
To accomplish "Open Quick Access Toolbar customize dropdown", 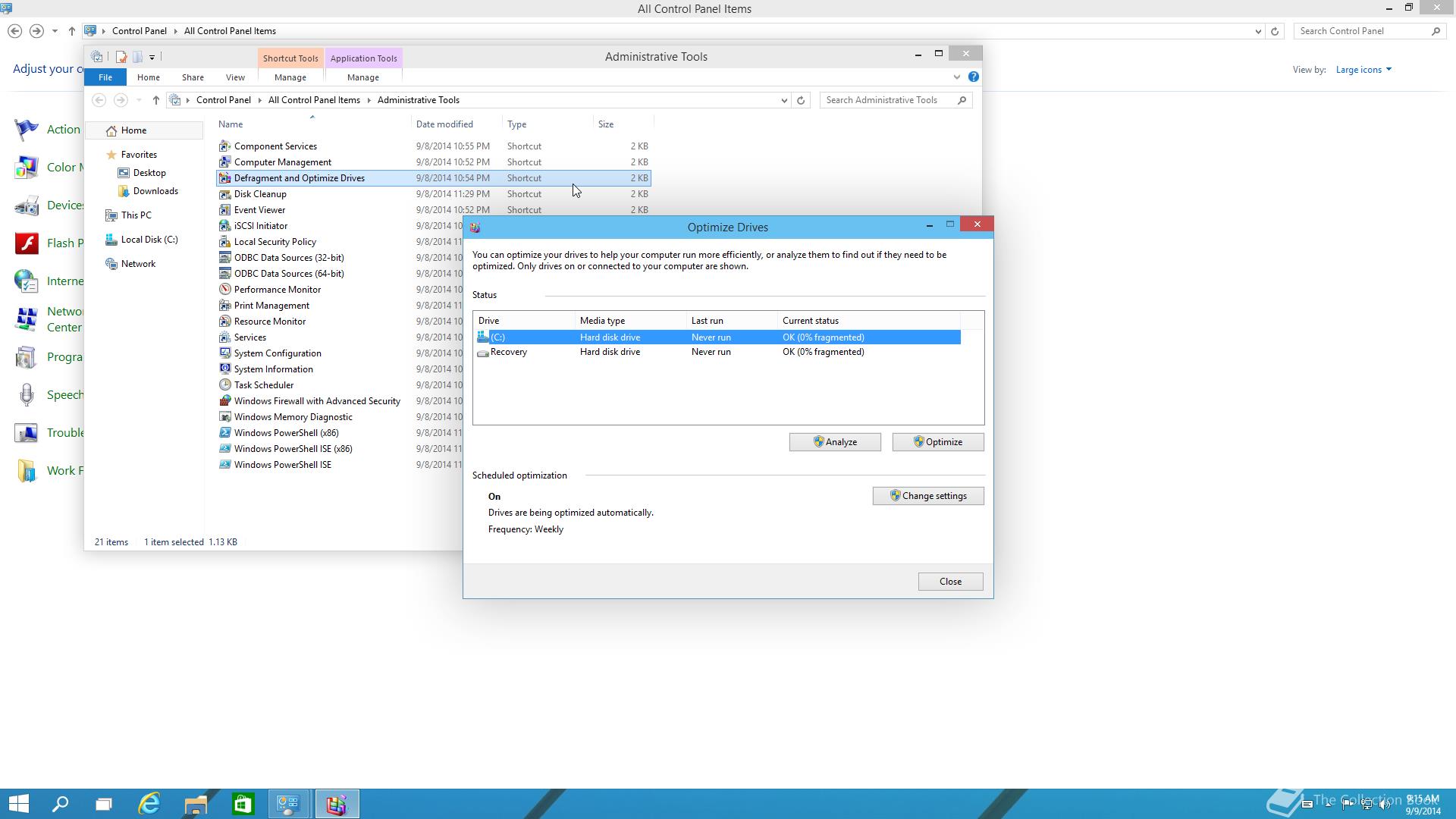I will [x=152, y=57].
